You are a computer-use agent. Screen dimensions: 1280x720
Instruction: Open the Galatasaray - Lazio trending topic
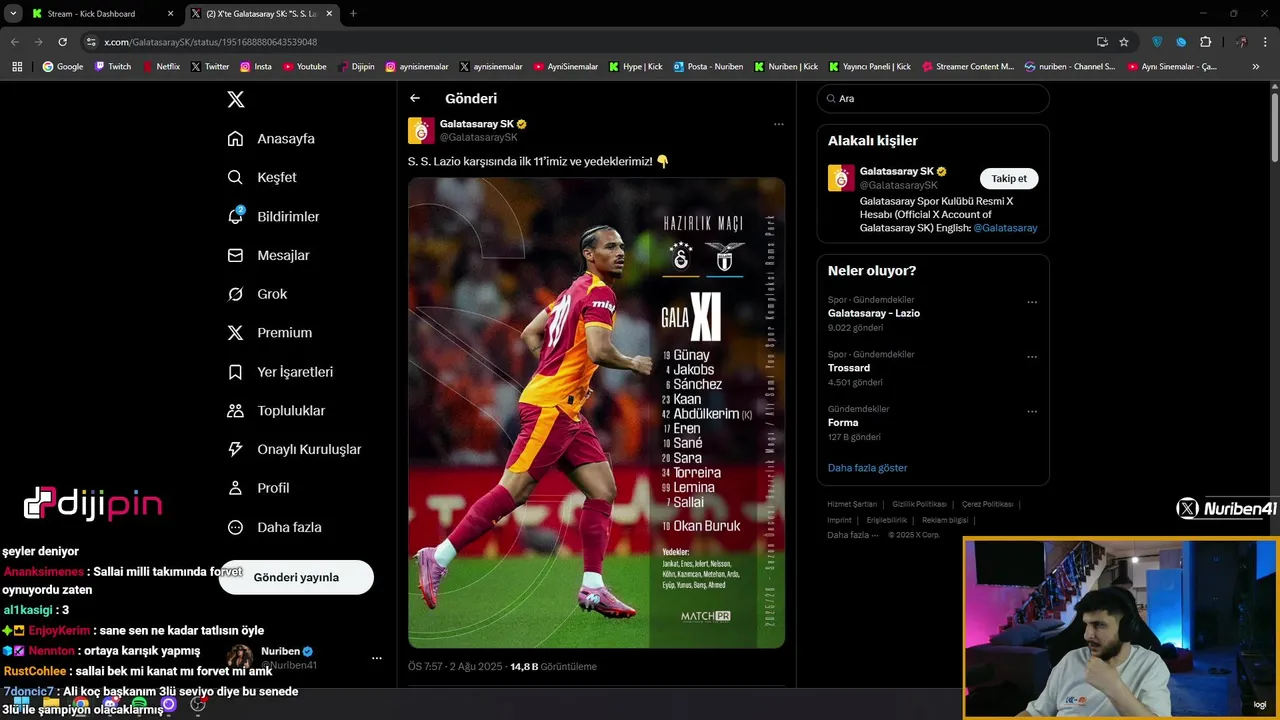click(874, 313)
